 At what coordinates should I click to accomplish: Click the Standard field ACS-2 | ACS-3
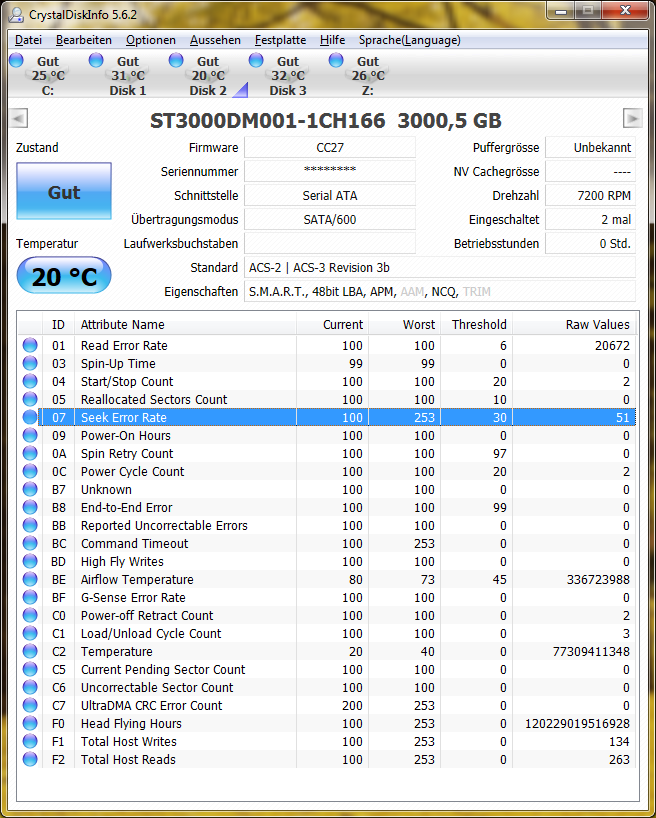pos(440,268)
